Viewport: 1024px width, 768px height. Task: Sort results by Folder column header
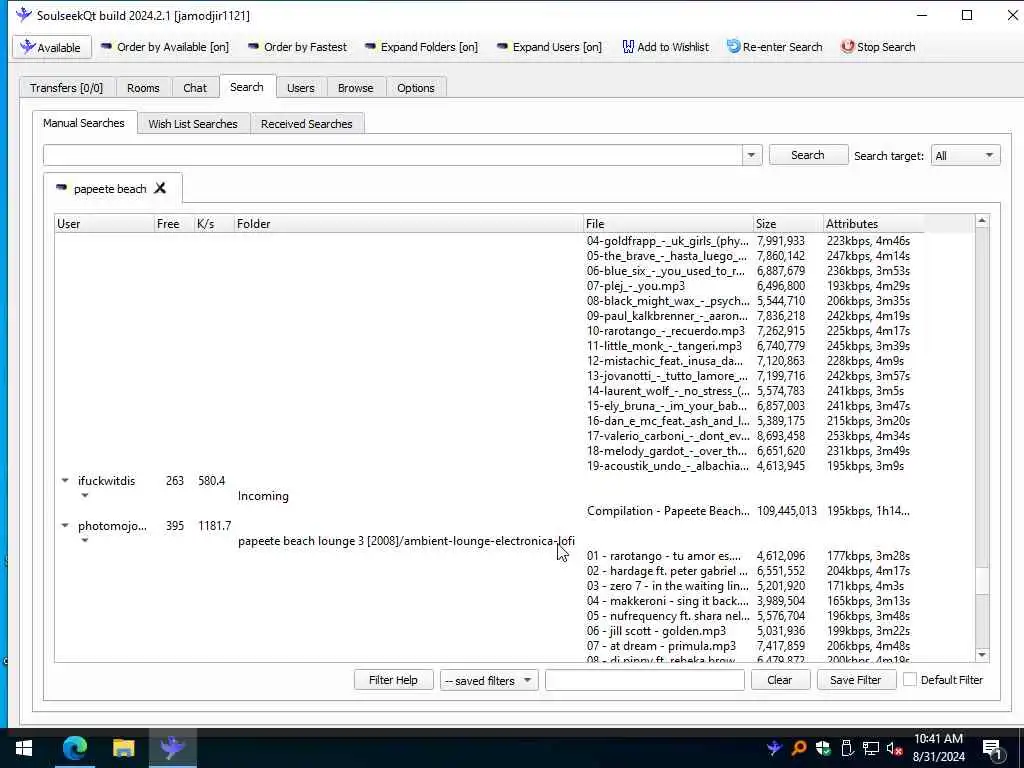(409, 223)
